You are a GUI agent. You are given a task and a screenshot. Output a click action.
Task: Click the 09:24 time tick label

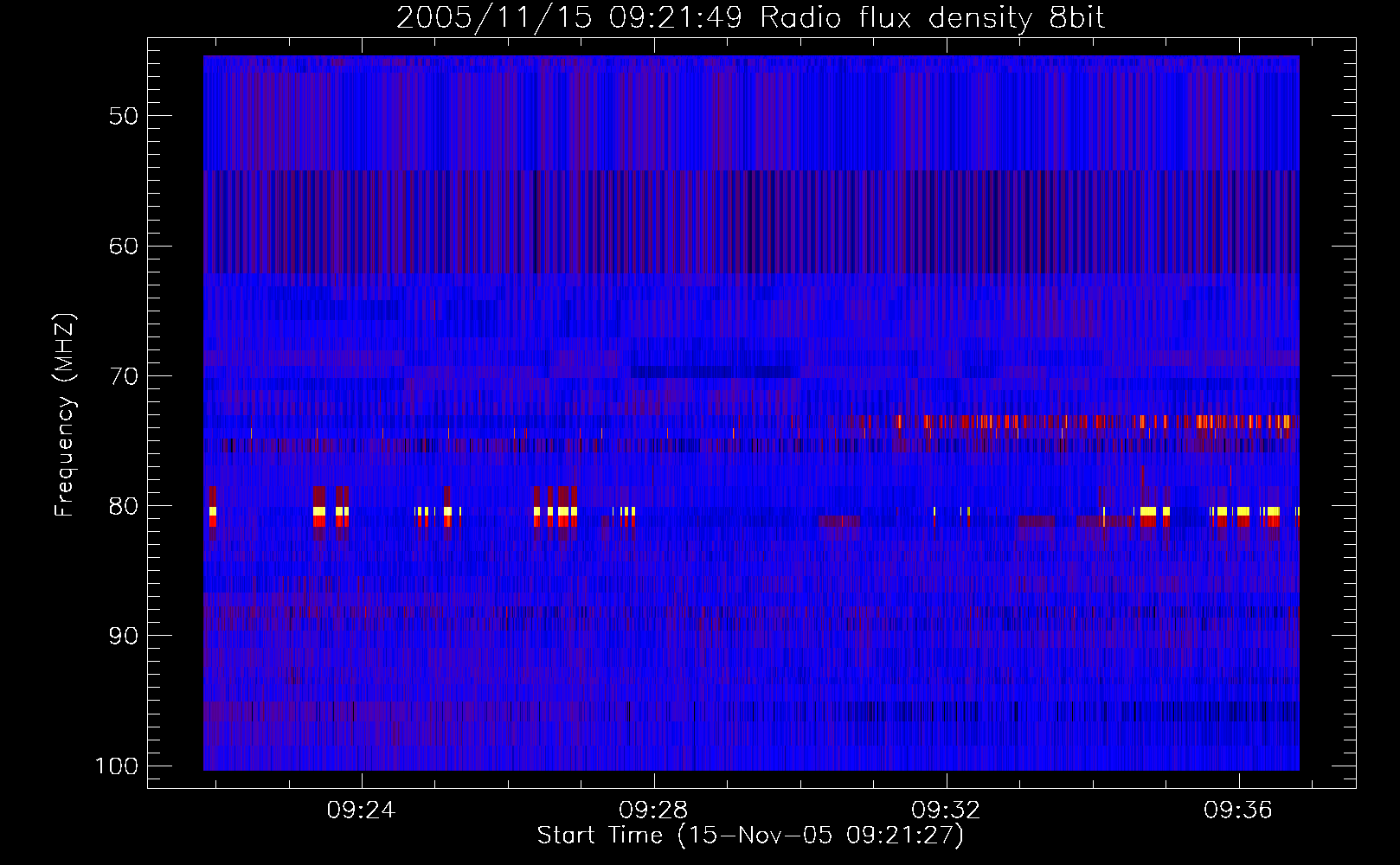pyautogui.click(x=361, y=811)
